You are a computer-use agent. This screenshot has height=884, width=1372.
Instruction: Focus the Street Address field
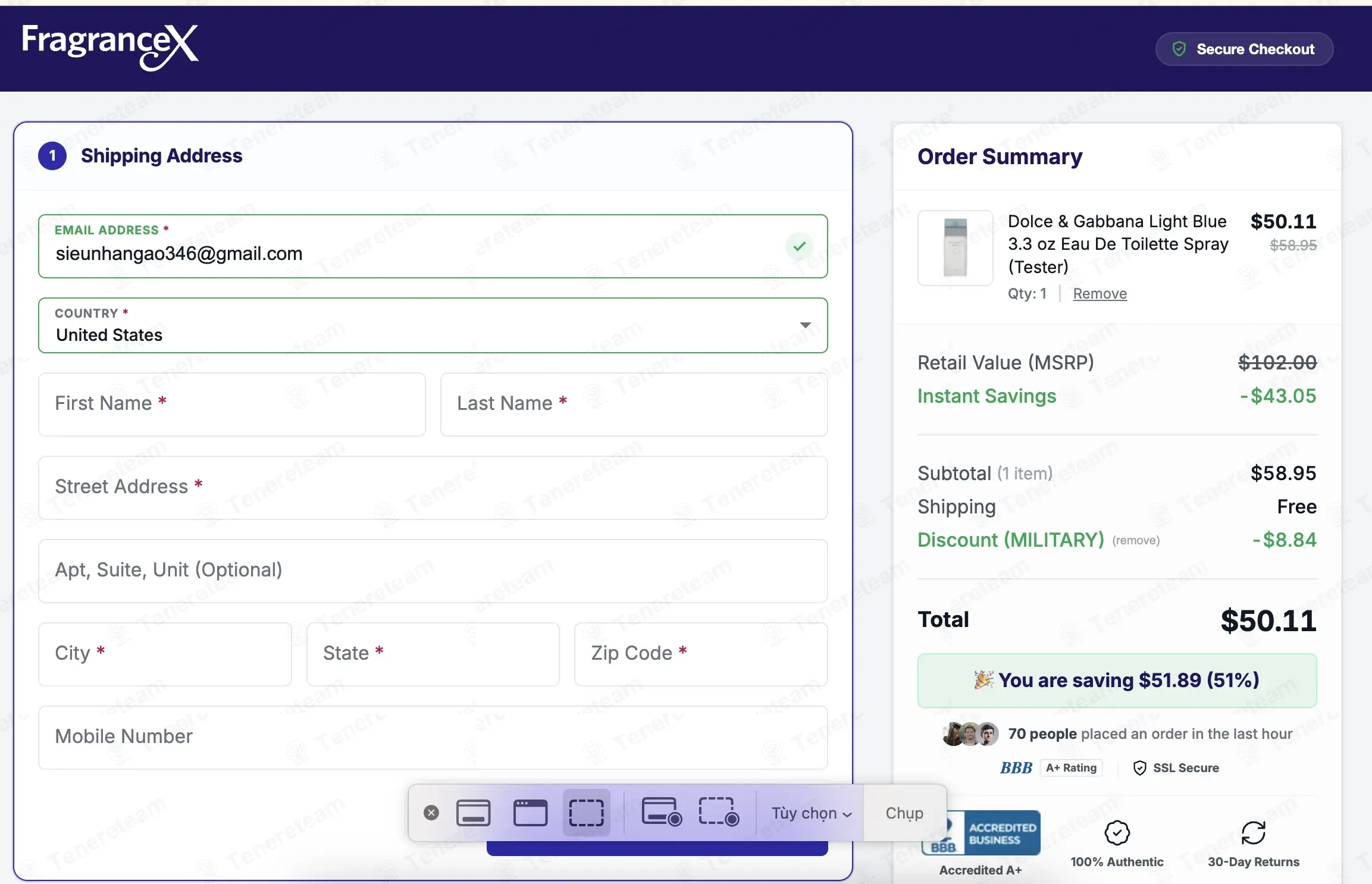pos(433,488)
